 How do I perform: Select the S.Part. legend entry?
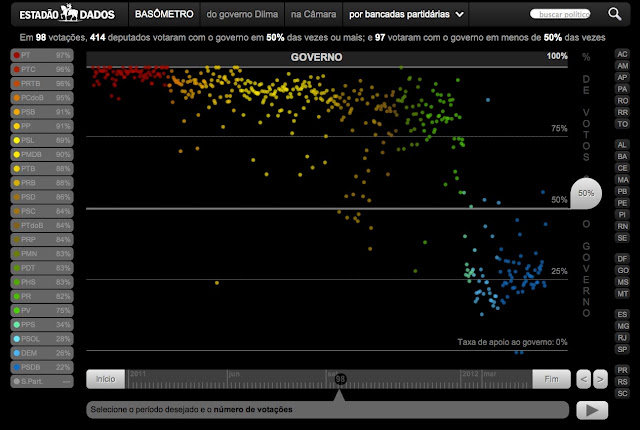coord(42,381)
